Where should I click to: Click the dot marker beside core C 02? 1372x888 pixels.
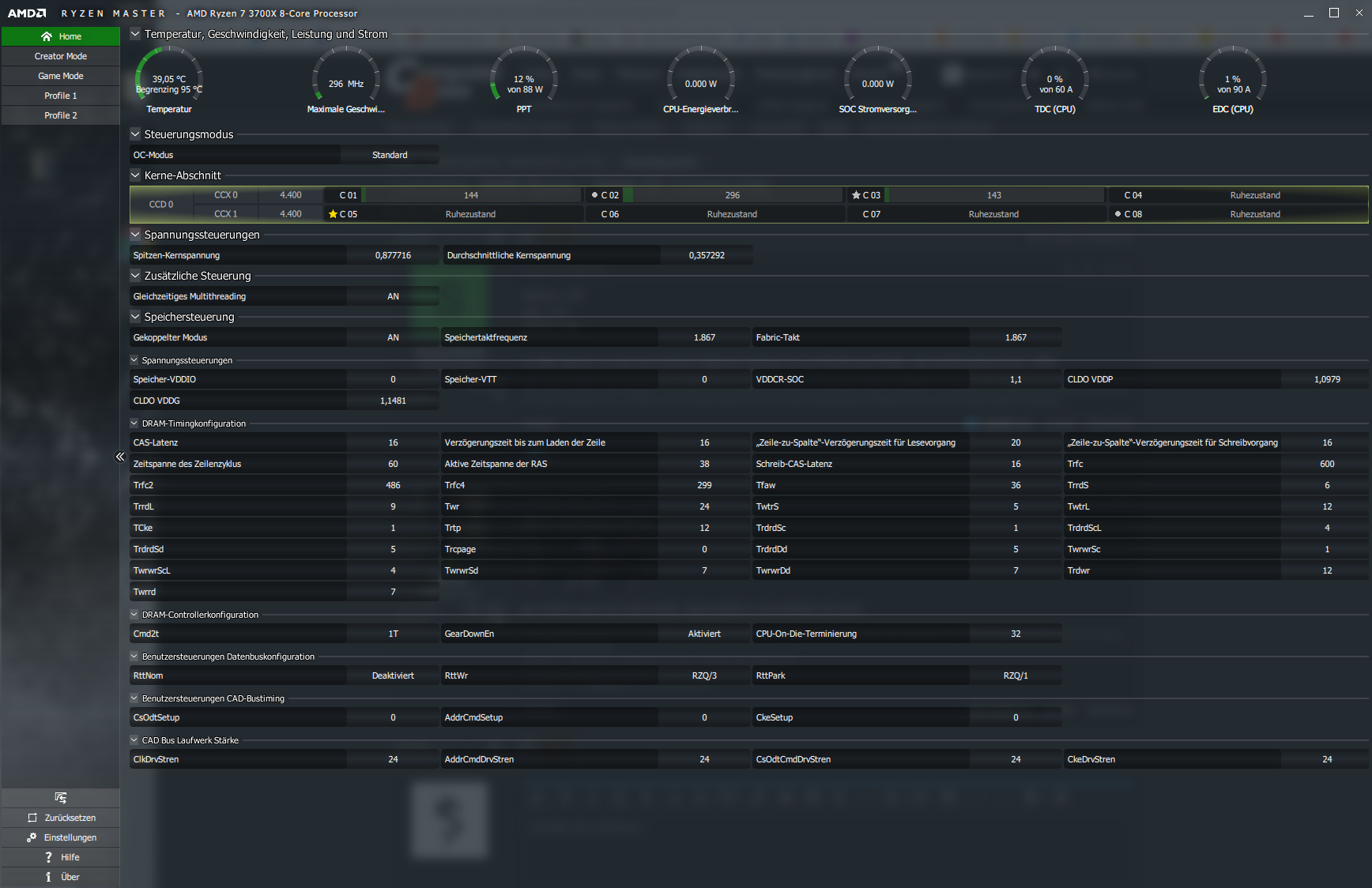click(594, 195)
